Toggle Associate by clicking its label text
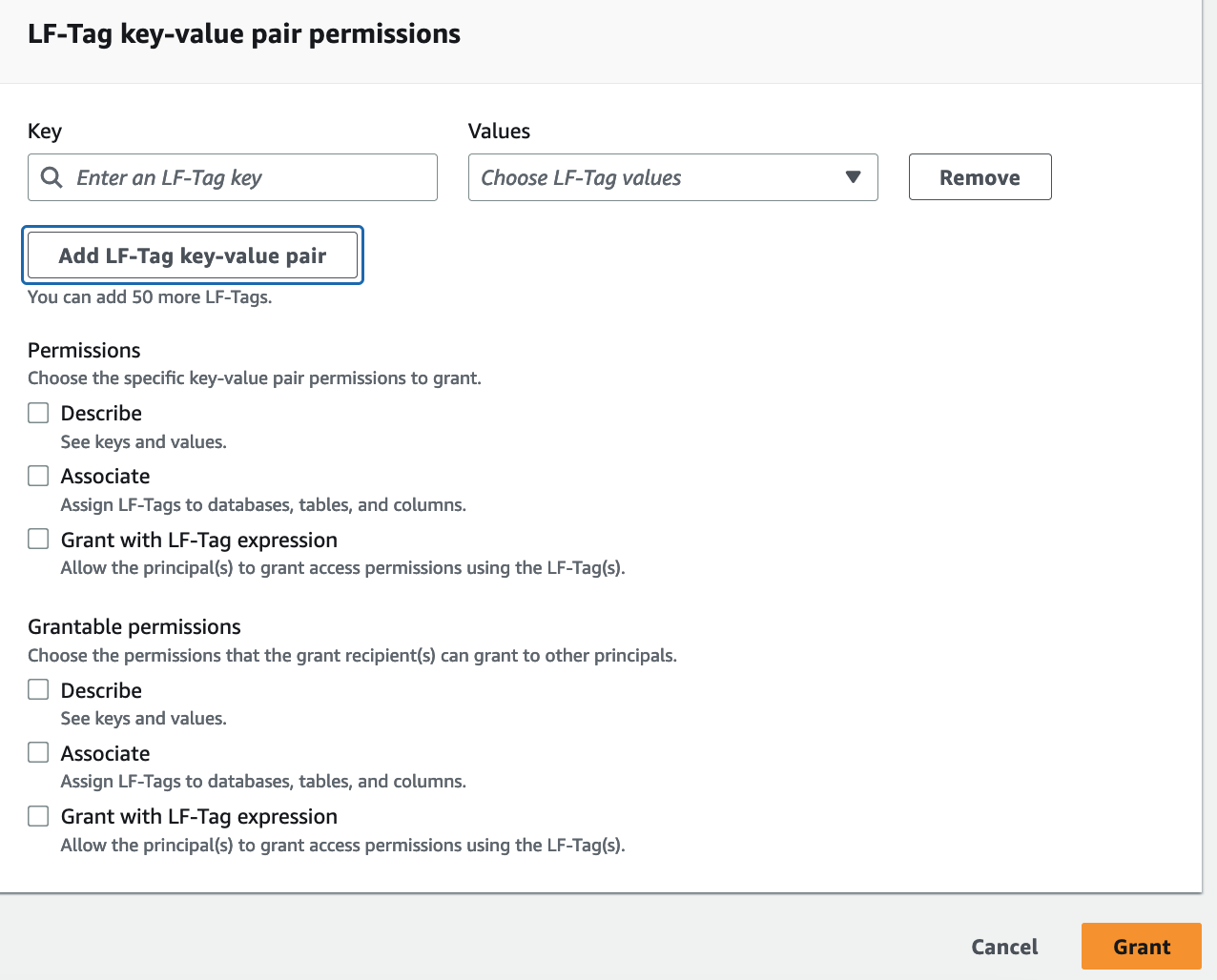Image resolution: width=1217 pixels, height=980 pixels. pyautogui.click(x=105, y=475)
